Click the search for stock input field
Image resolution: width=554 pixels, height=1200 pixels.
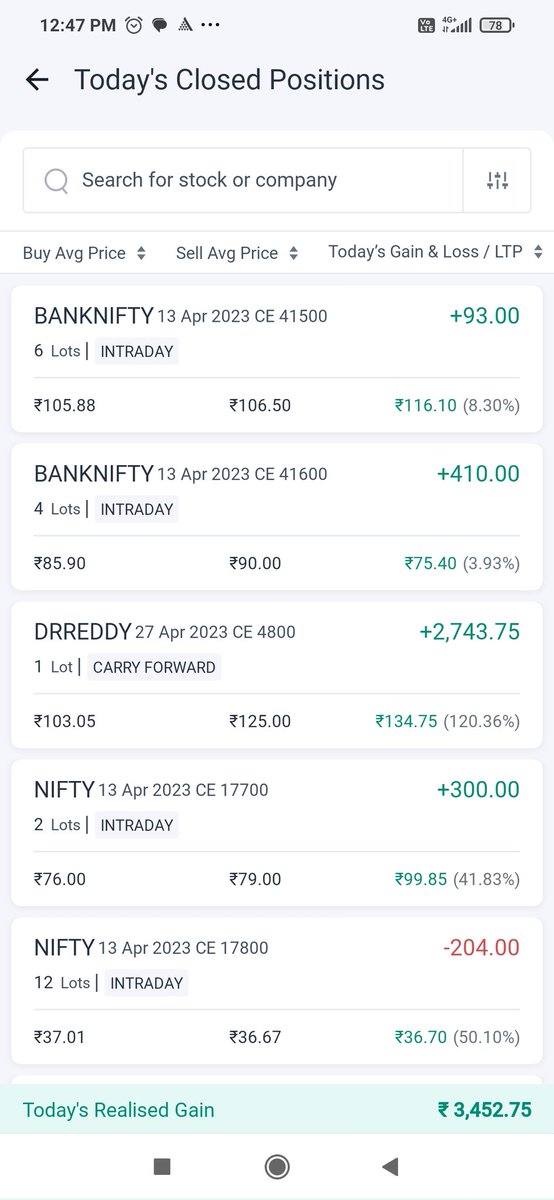tap(243, 181)
